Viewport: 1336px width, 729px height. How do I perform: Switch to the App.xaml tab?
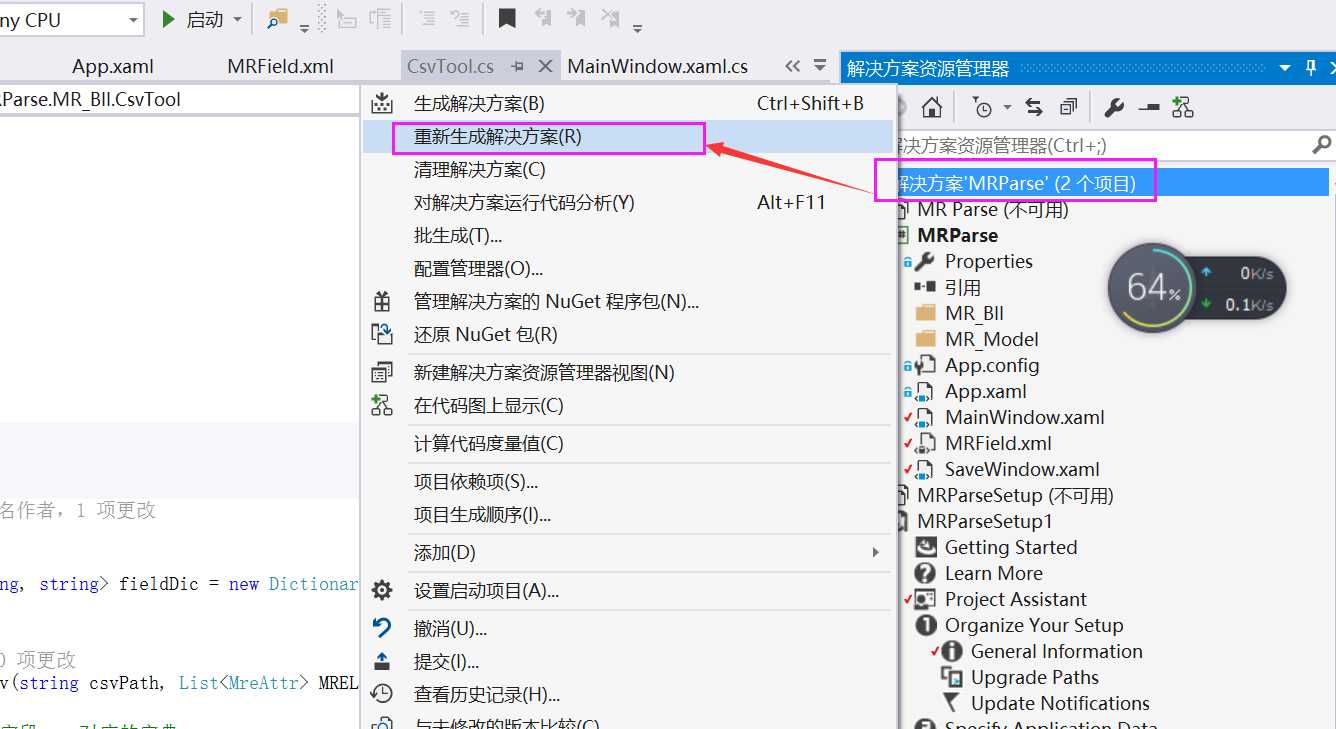tap(113, 67)
